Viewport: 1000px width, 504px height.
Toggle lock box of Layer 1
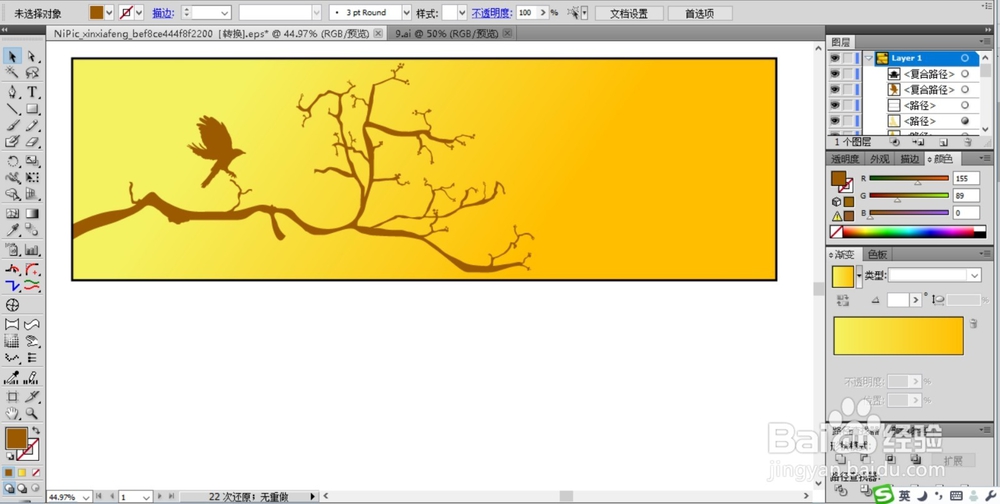tap(848, 58)
